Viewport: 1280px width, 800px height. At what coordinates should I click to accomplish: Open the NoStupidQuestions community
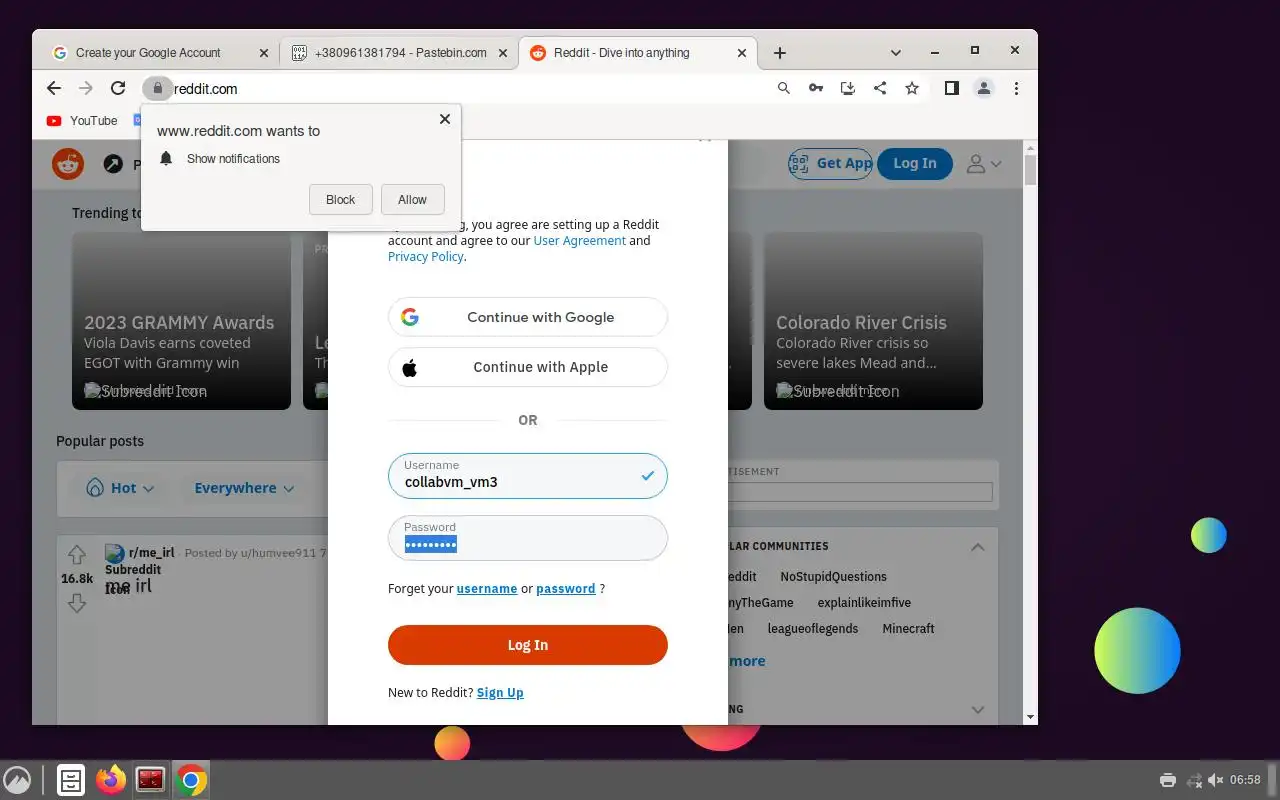(833, 577)
